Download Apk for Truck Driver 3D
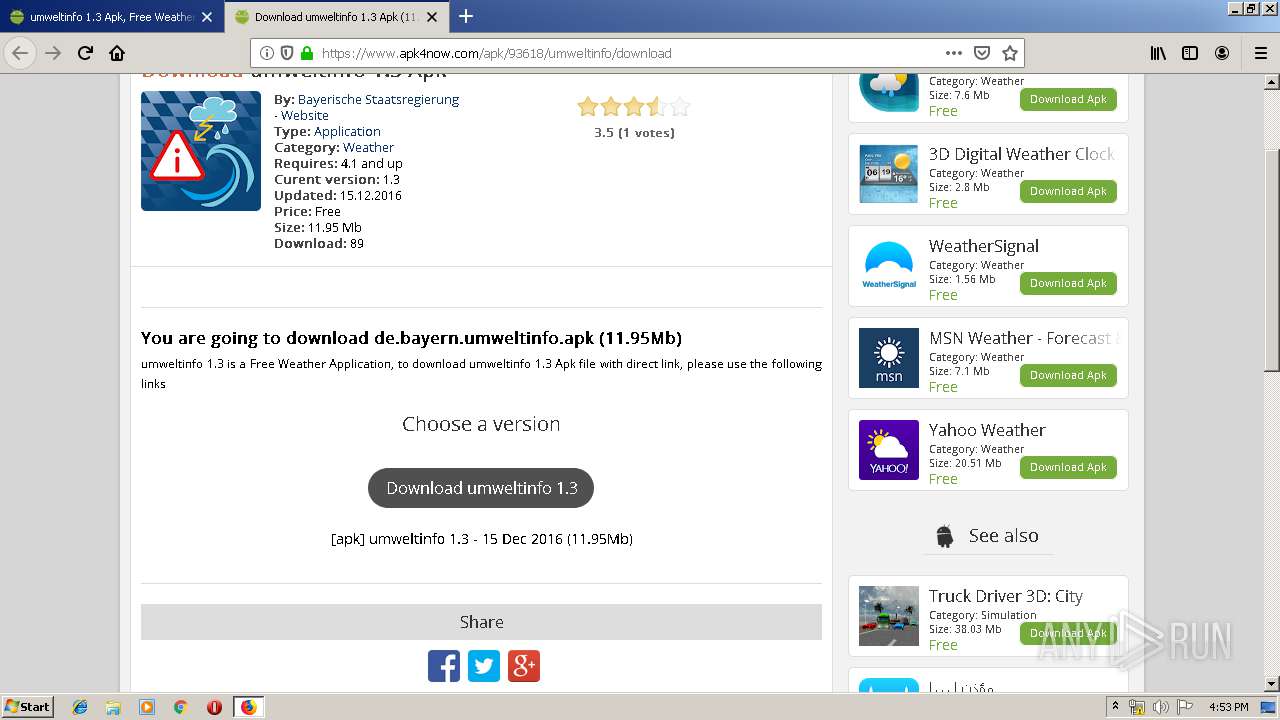 (x=1068, y=633)
